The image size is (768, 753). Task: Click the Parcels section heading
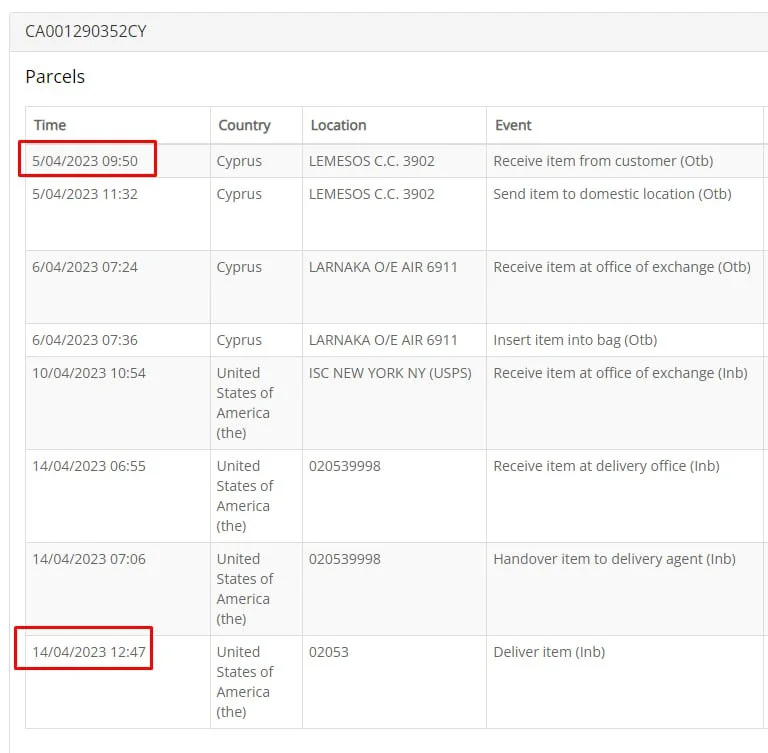(55, 77)
